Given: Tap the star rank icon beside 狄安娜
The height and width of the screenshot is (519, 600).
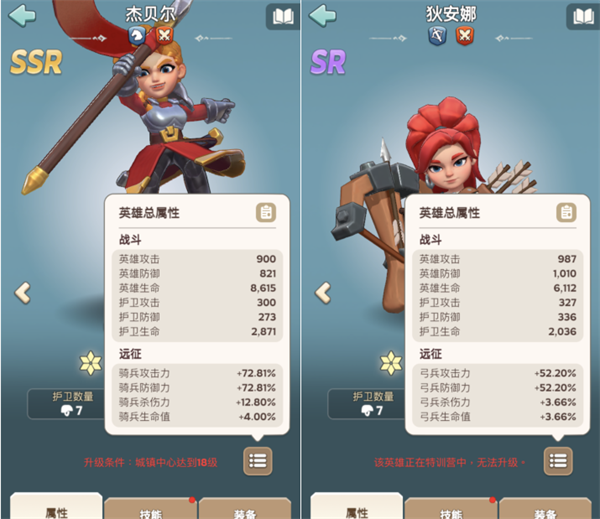Looking at the screenshot, I should tap(391, 363).
